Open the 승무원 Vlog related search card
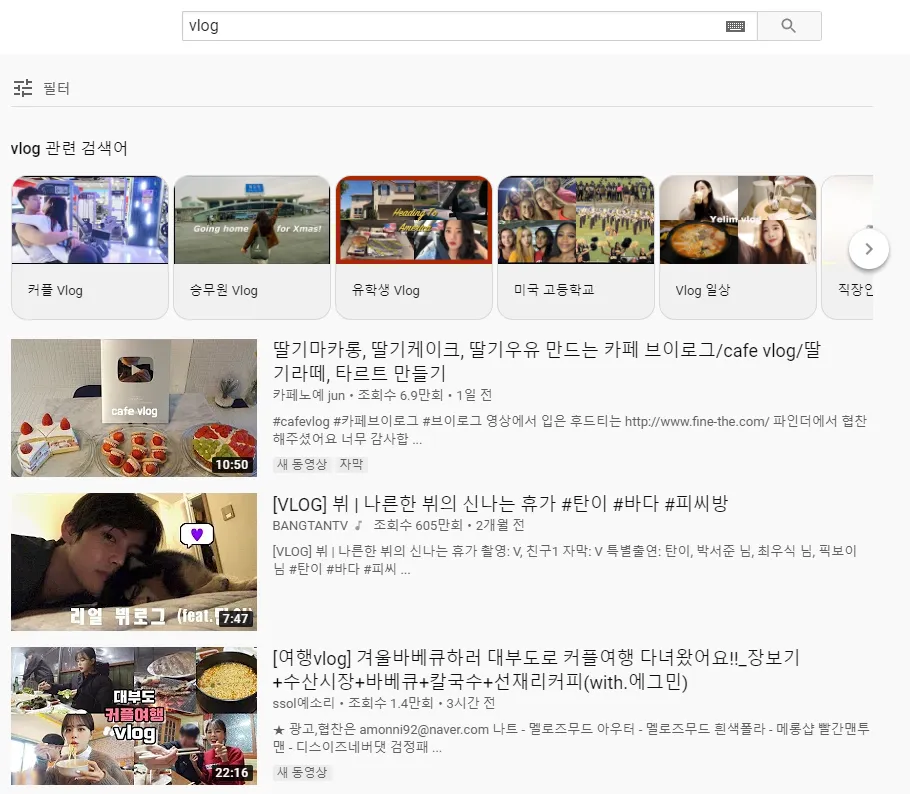The image size is (910, 794). 252,247
